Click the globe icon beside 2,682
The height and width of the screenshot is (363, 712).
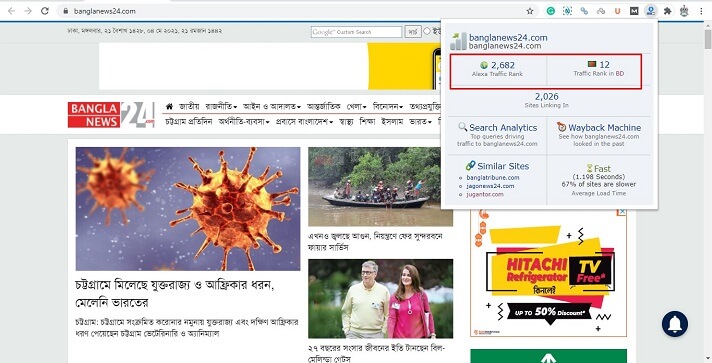click(x=484, y=65)
